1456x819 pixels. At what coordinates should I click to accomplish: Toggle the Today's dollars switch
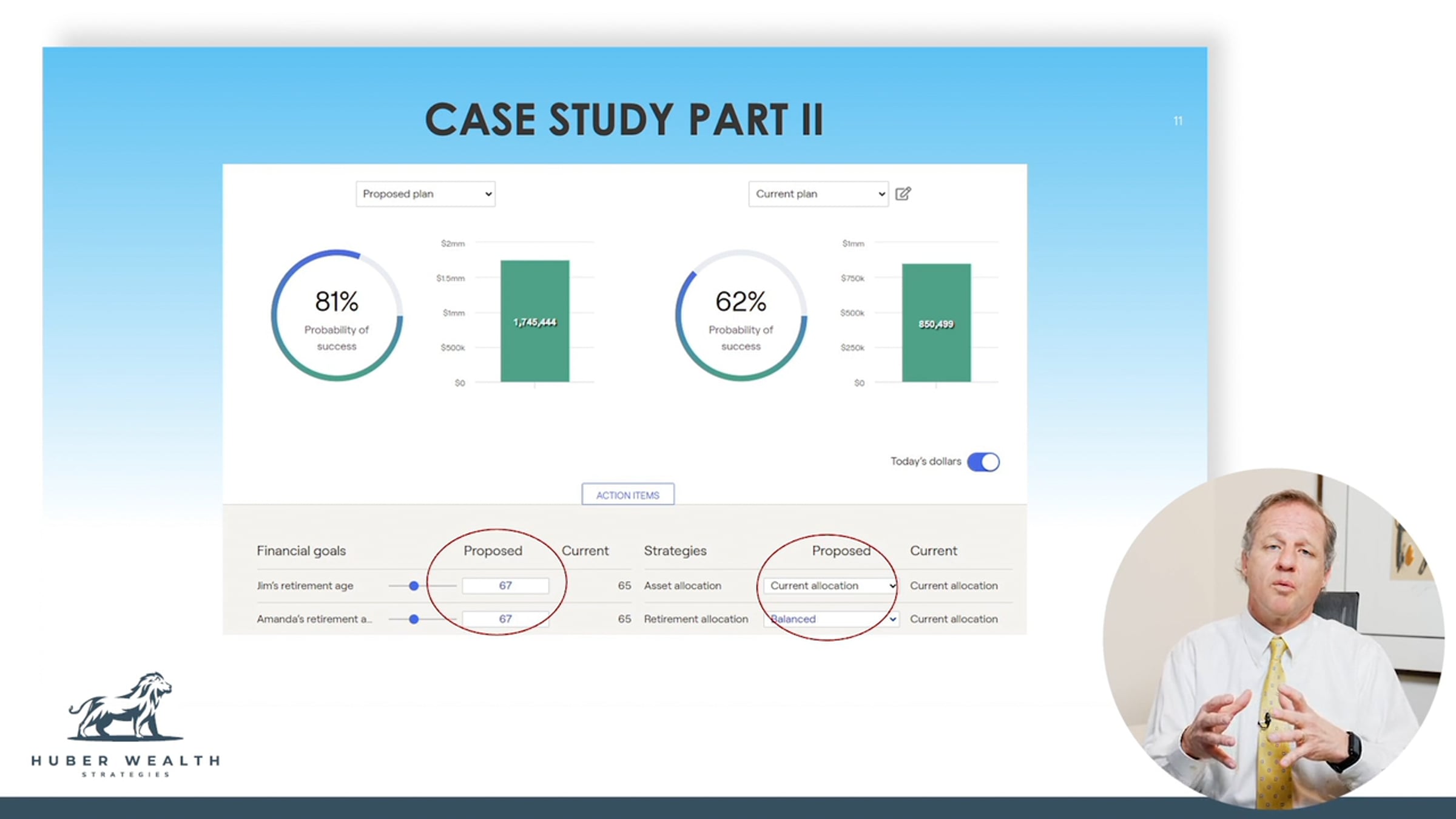(983, 462)
